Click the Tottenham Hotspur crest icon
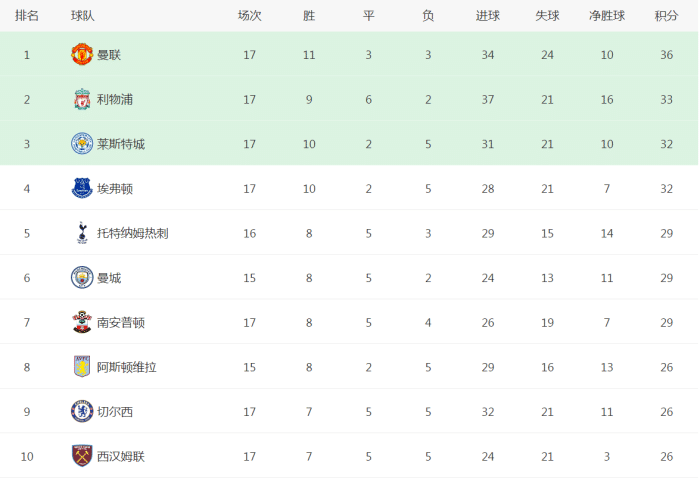The height and width of the screenshot is (482, 700). pyautogui.click(x=82, y=233)
